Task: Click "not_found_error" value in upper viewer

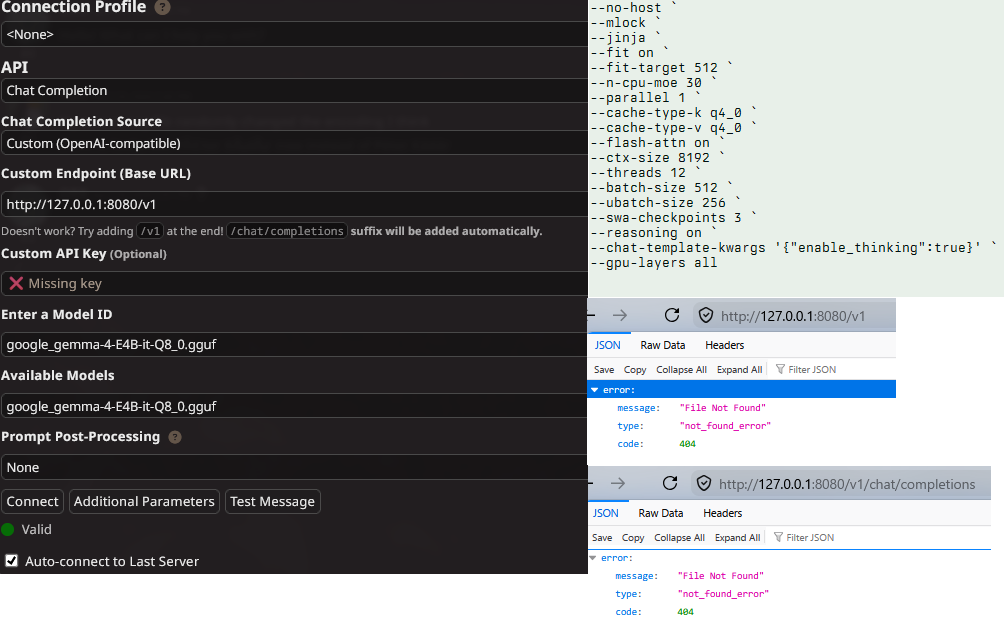Action: [x=725, y=426]
